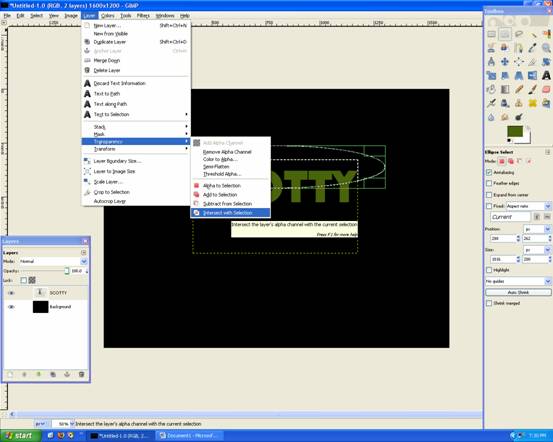553x442 pixels.
Task: Select the Airbrush tool
Action: click(x=491, y=103)
